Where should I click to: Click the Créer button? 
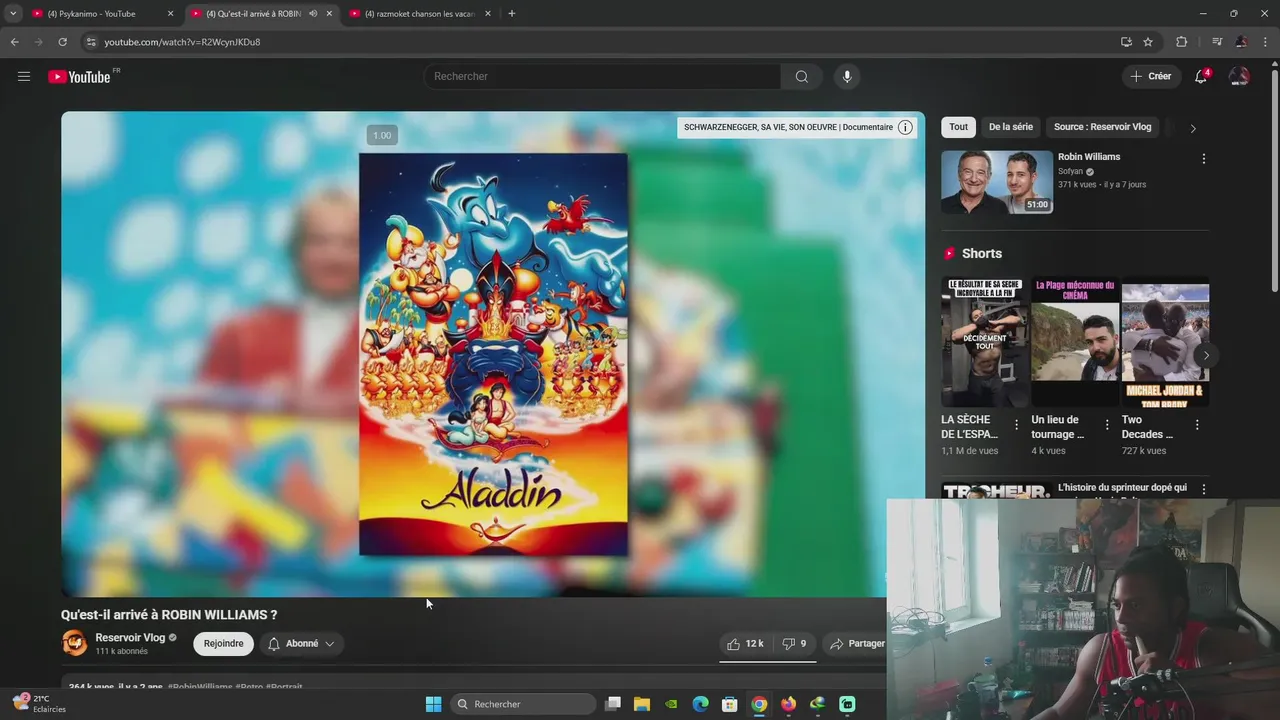pyautogui.click(x=1151, y=76)
